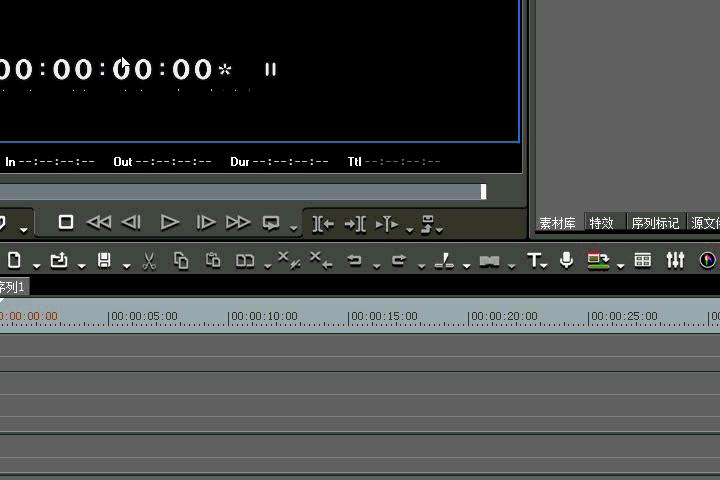This screenshot has height=480, width=720.
Task: Step back to previous frame
Action: (131, 223)
